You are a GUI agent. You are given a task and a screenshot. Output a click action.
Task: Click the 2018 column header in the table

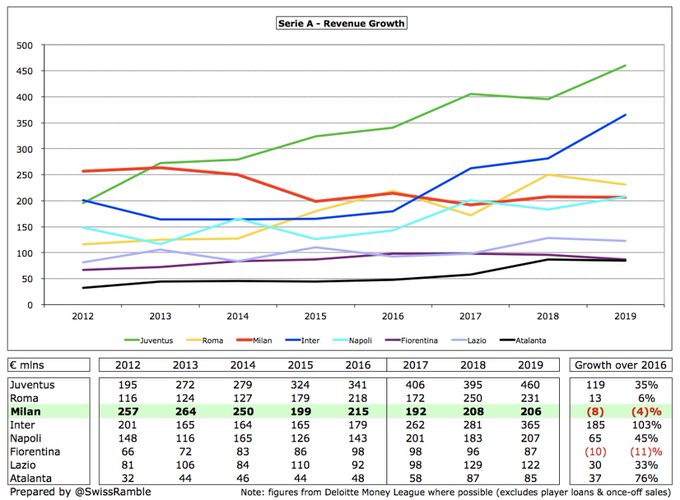(473, 365)
